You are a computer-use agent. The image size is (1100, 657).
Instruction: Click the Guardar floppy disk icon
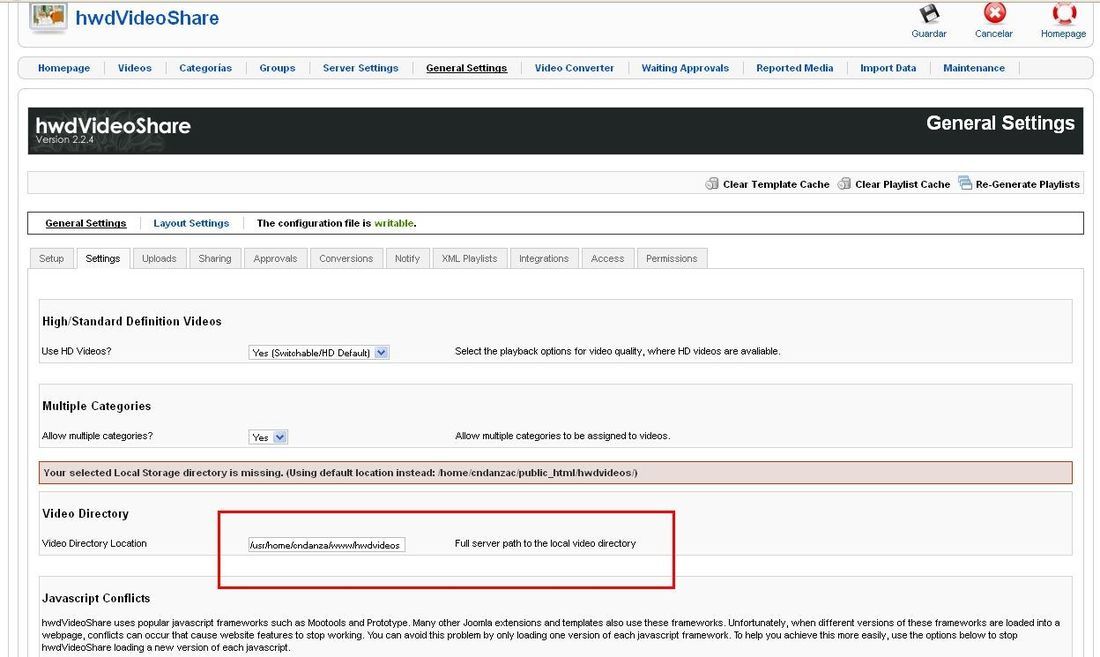coord(929,13)
